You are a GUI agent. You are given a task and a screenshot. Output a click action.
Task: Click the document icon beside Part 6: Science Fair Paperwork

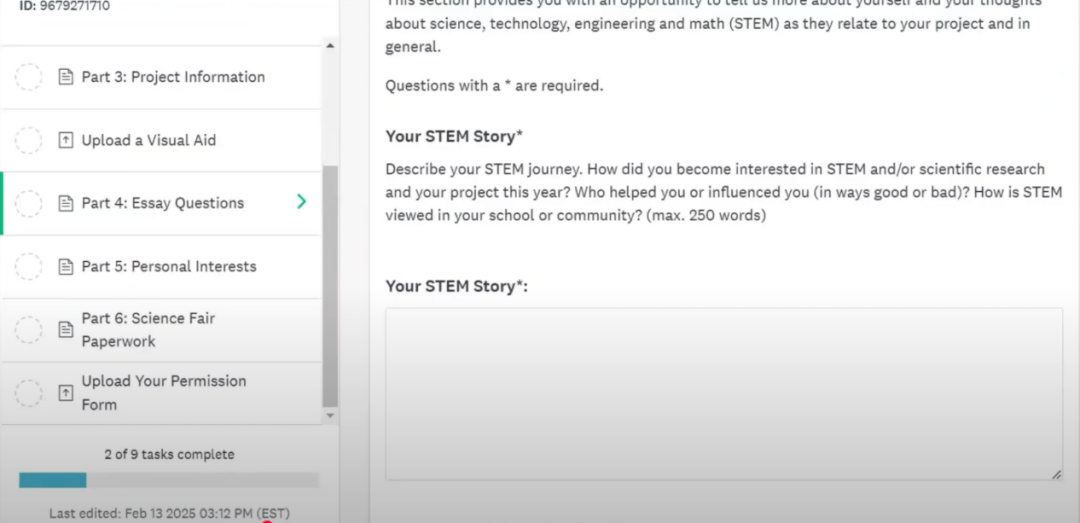pyautogui.click(x=65, y=330)
